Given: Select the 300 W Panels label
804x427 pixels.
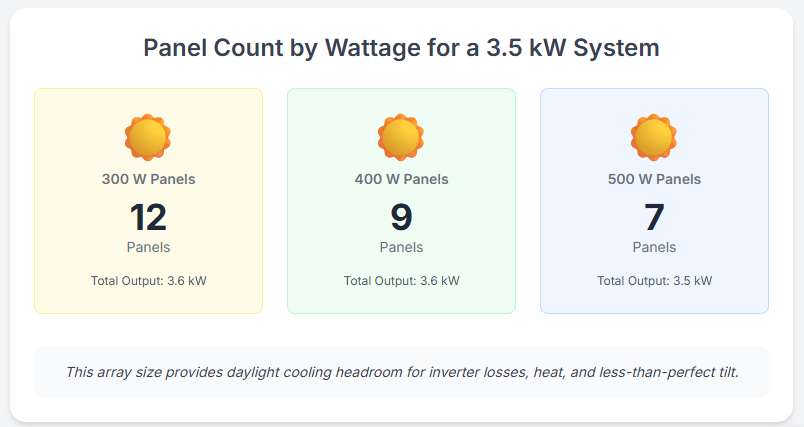Looking at the screenshot, I should point(148,180).
